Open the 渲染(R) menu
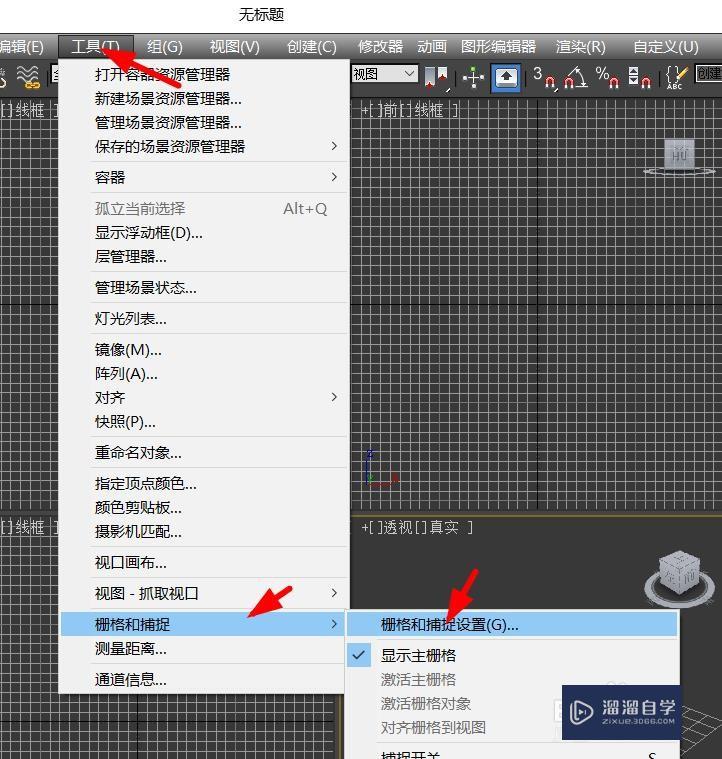The image size is (722, 759). 581,46
